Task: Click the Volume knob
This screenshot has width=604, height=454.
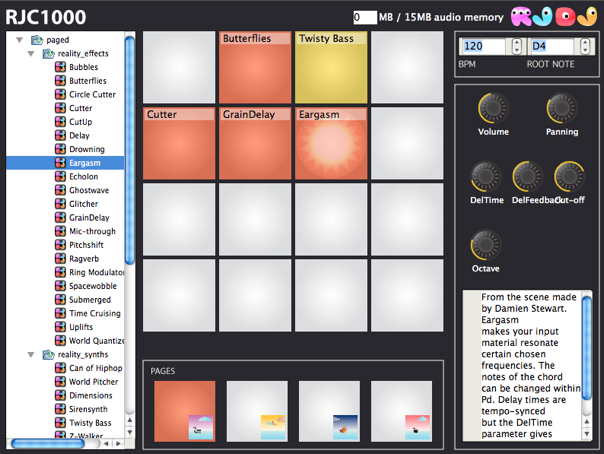Action: pos(493,108)
